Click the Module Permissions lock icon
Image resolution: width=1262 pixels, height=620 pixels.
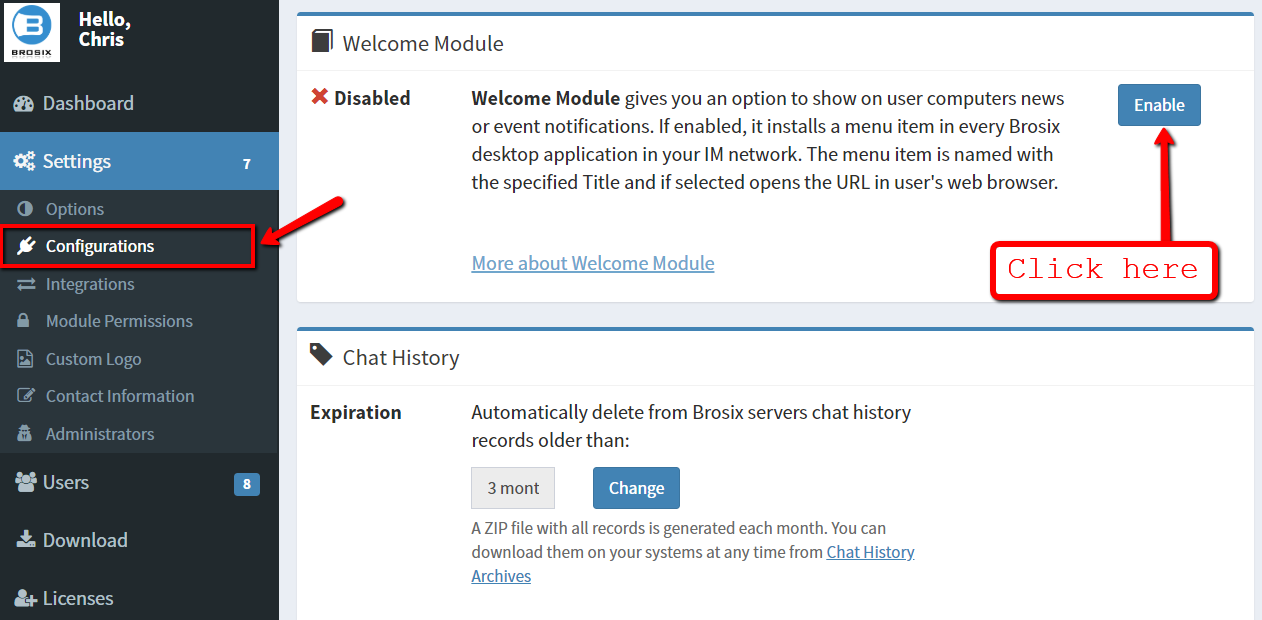tap(27, 321)
